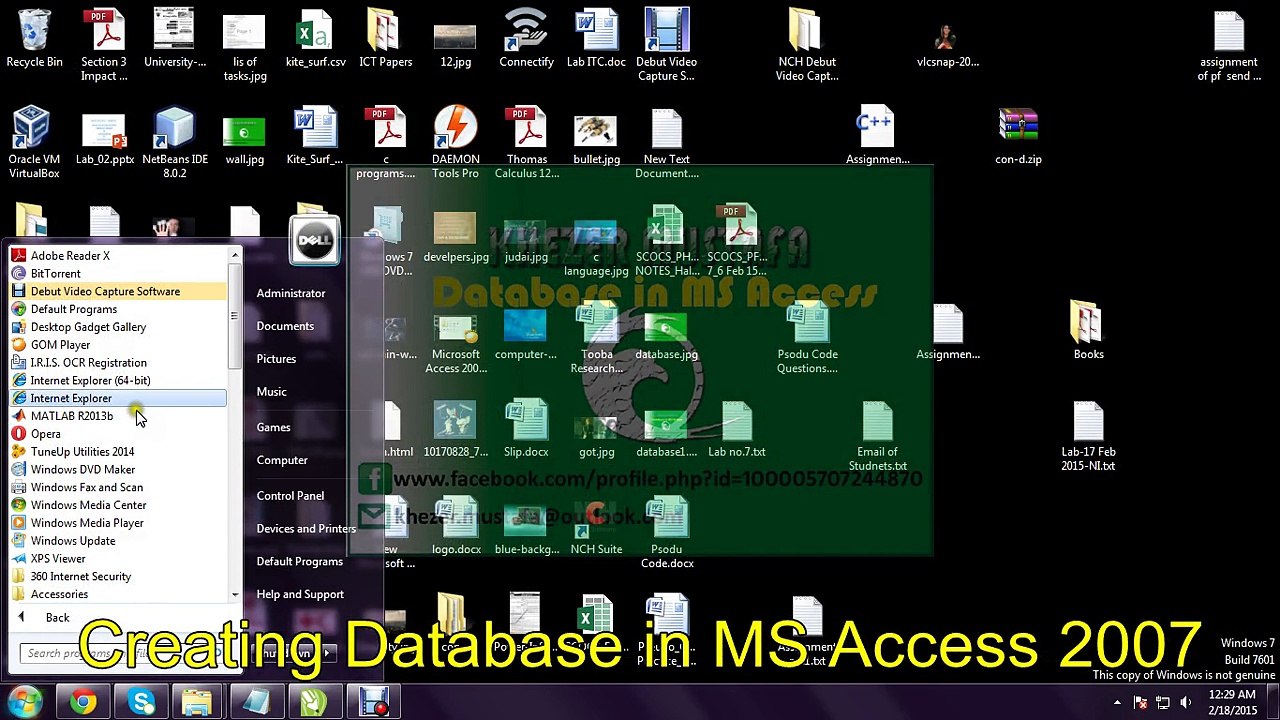The width and height of the screenshot is (1280, 720).
Task: Click the Debut film-strip icon on taskbar
Action: coord(375,703)
